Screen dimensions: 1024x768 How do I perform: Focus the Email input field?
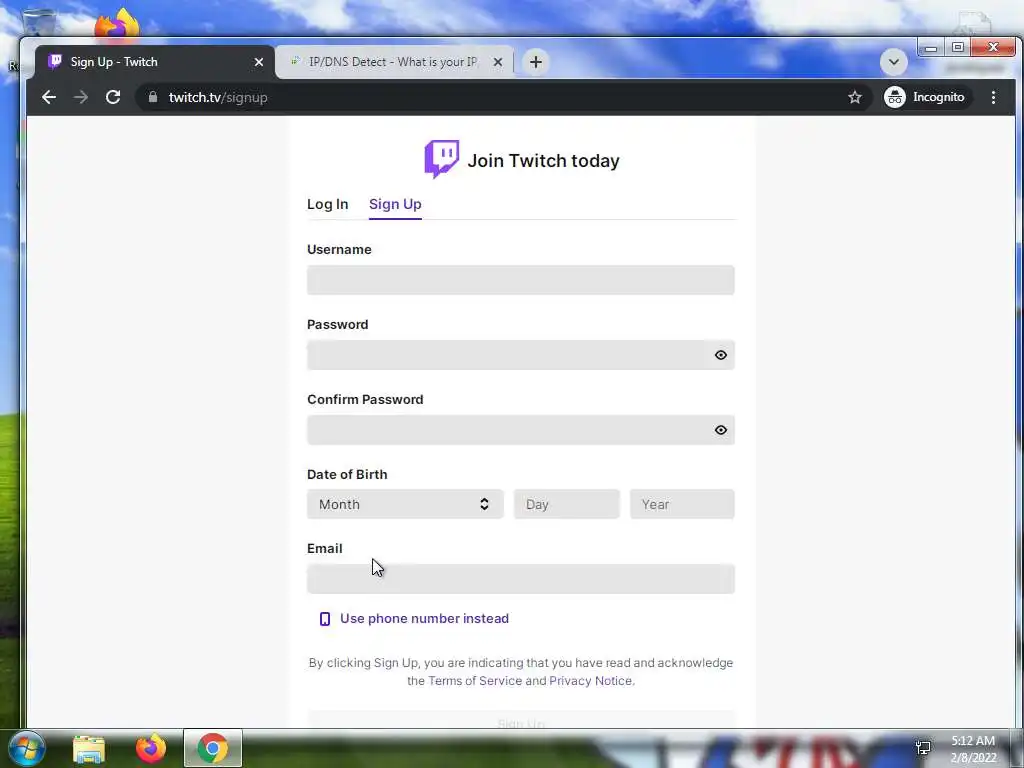tap(520, 579)
